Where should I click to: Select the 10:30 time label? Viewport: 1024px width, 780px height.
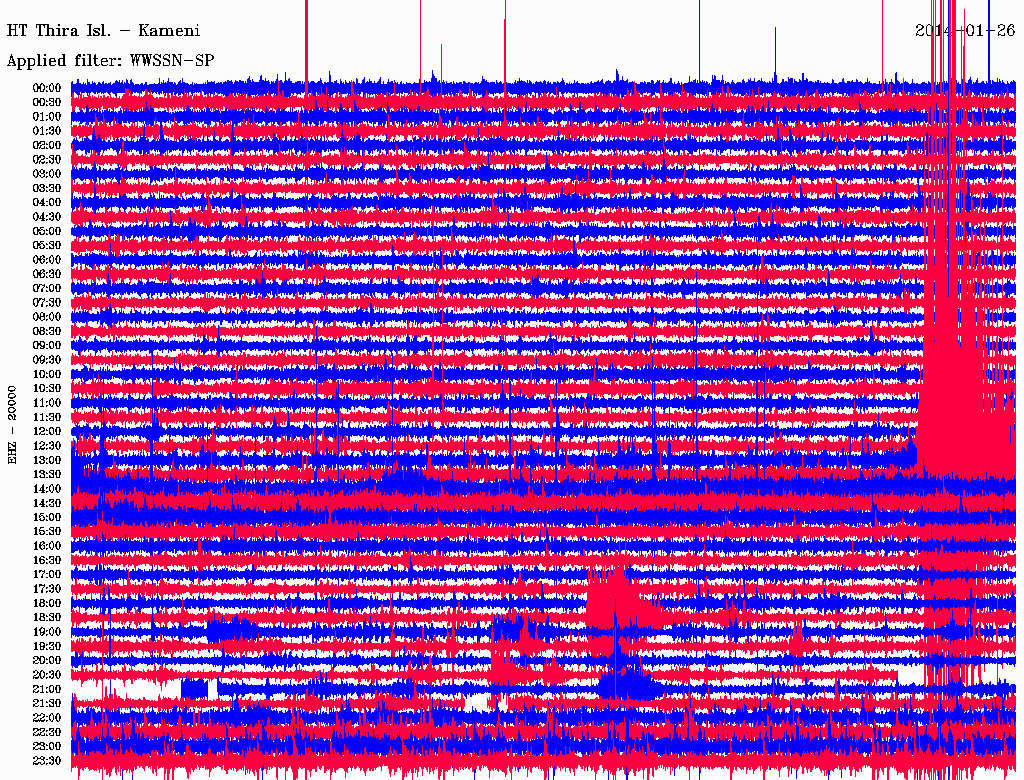47,389
